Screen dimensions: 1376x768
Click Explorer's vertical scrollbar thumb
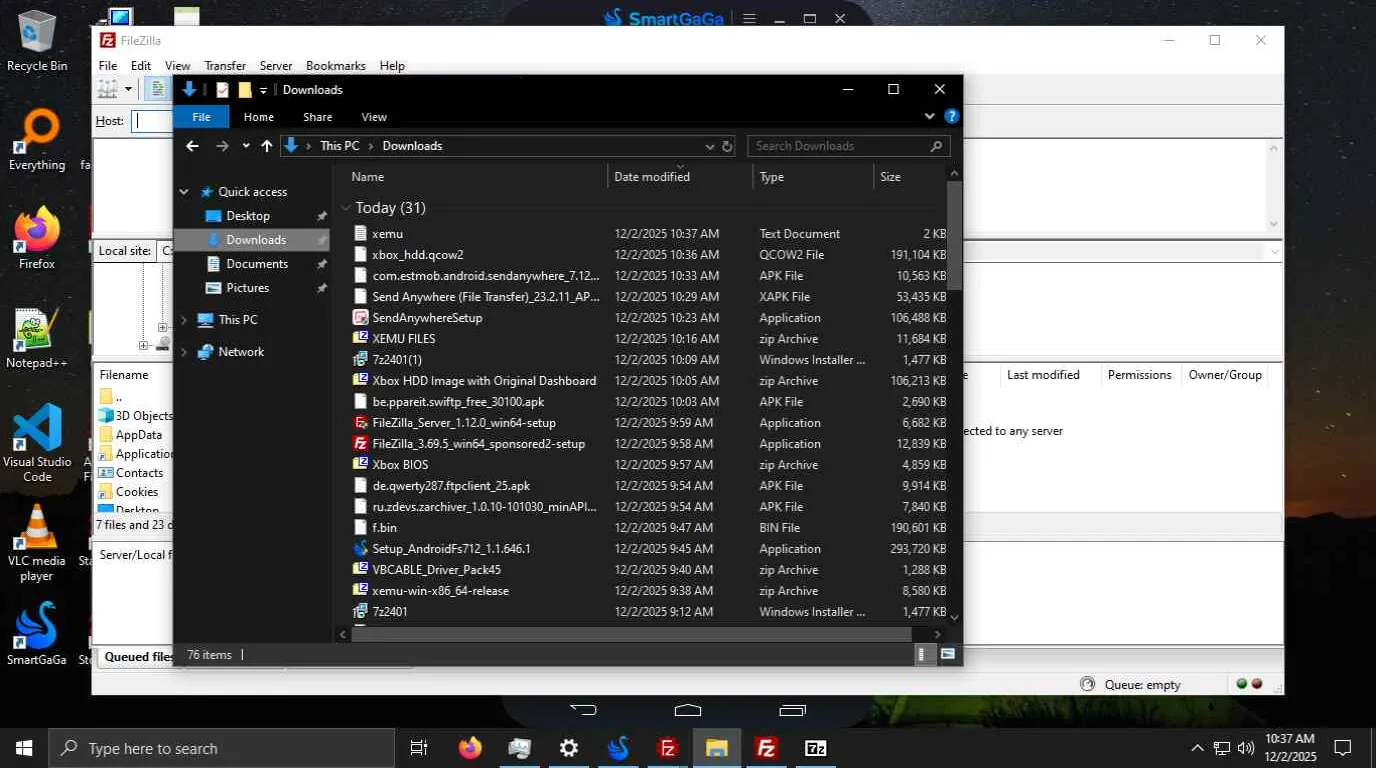pos(954,235)
